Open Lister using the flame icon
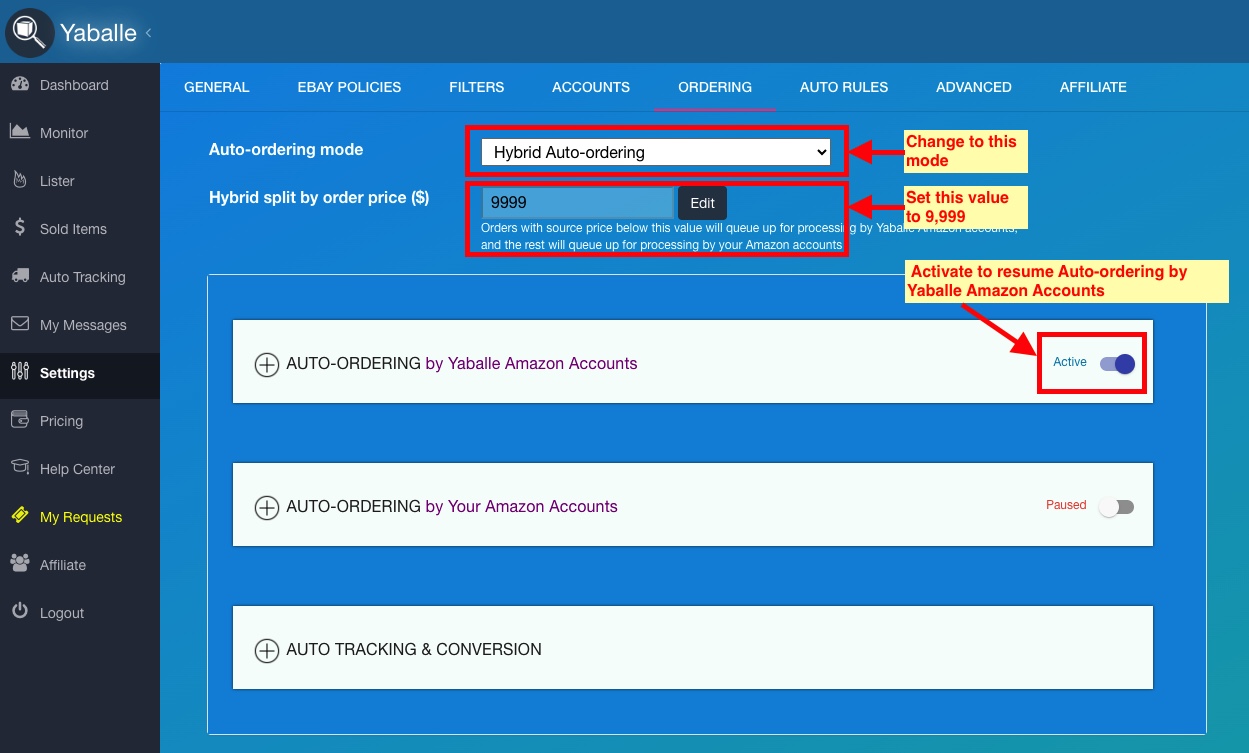The height and width of the screenshot is (753, 1249). click(x=20, y=180)
